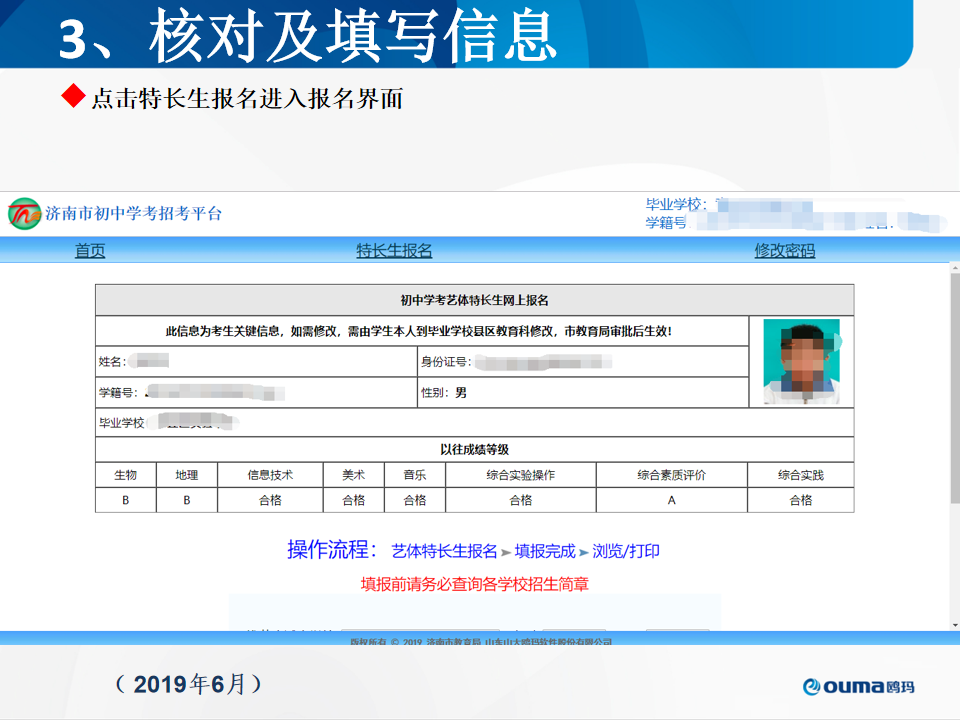
Task: Click the B grade under 生物
Action: 126,500
